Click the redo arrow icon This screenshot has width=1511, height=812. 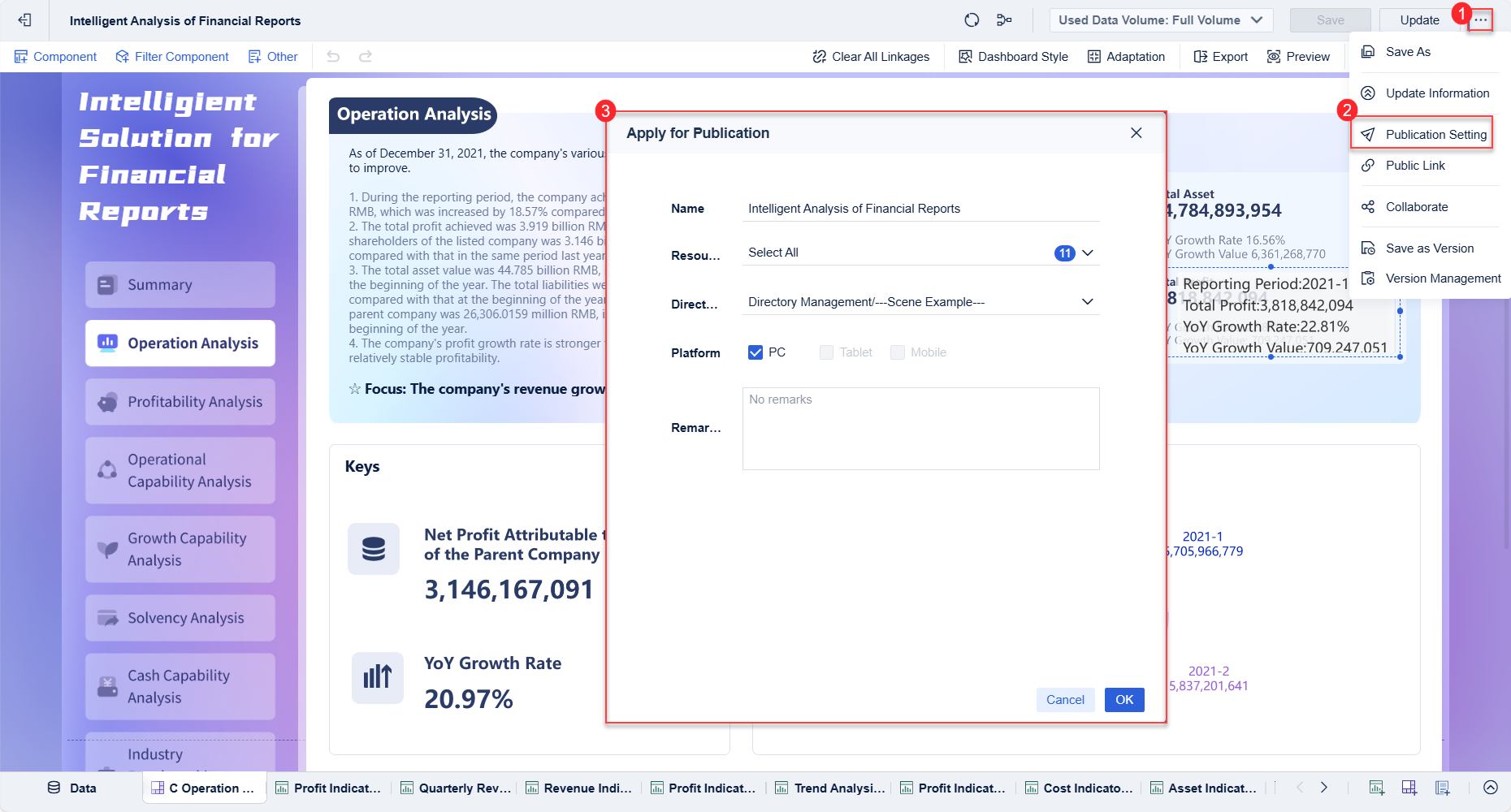(x=366, y=57)
